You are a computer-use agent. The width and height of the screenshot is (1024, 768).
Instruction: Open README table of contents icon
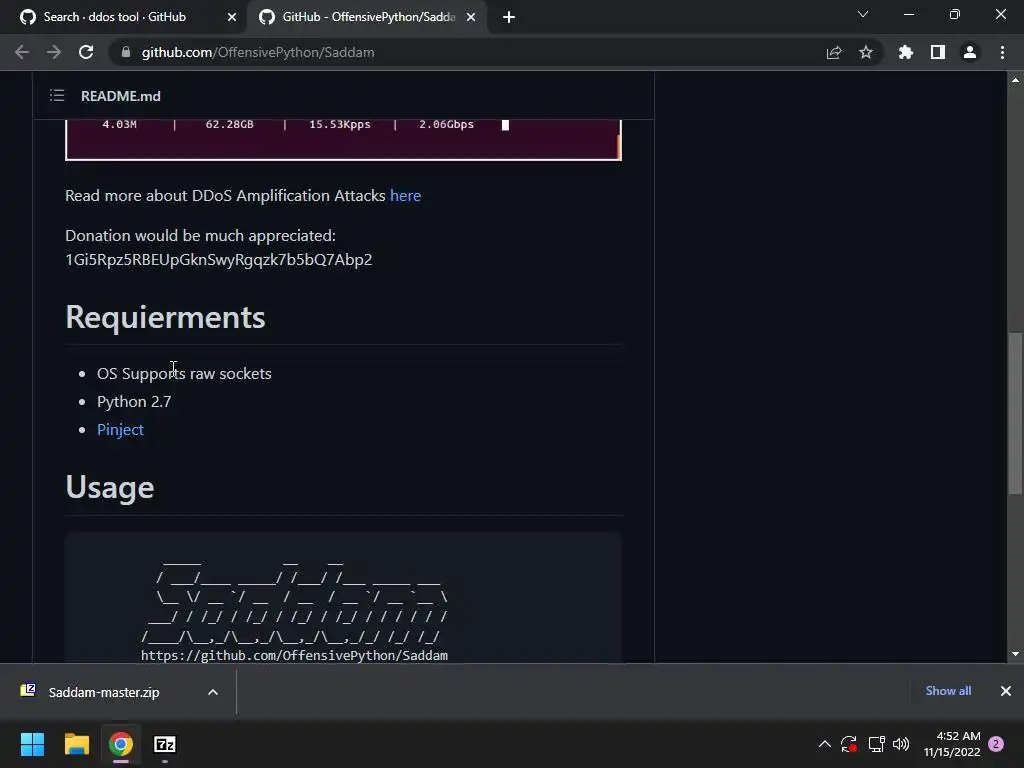57,96
